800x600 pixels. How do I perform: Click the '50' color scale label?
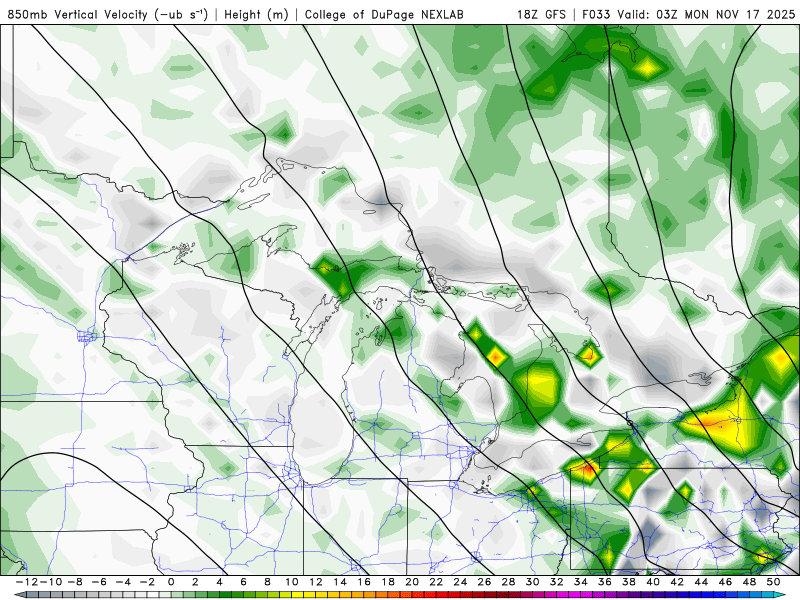[773, 582]
